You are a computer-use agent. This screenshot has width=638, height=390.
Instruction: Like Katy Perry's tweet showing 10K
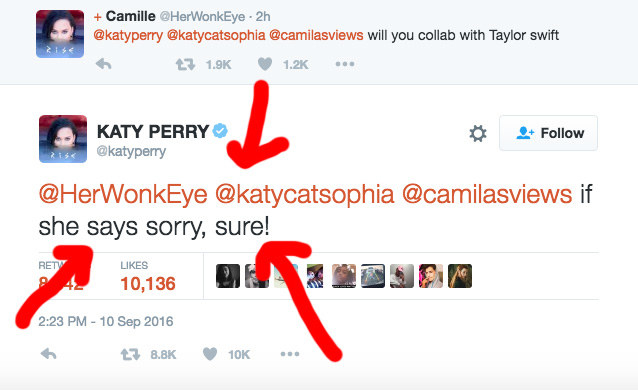pos(210,354)
